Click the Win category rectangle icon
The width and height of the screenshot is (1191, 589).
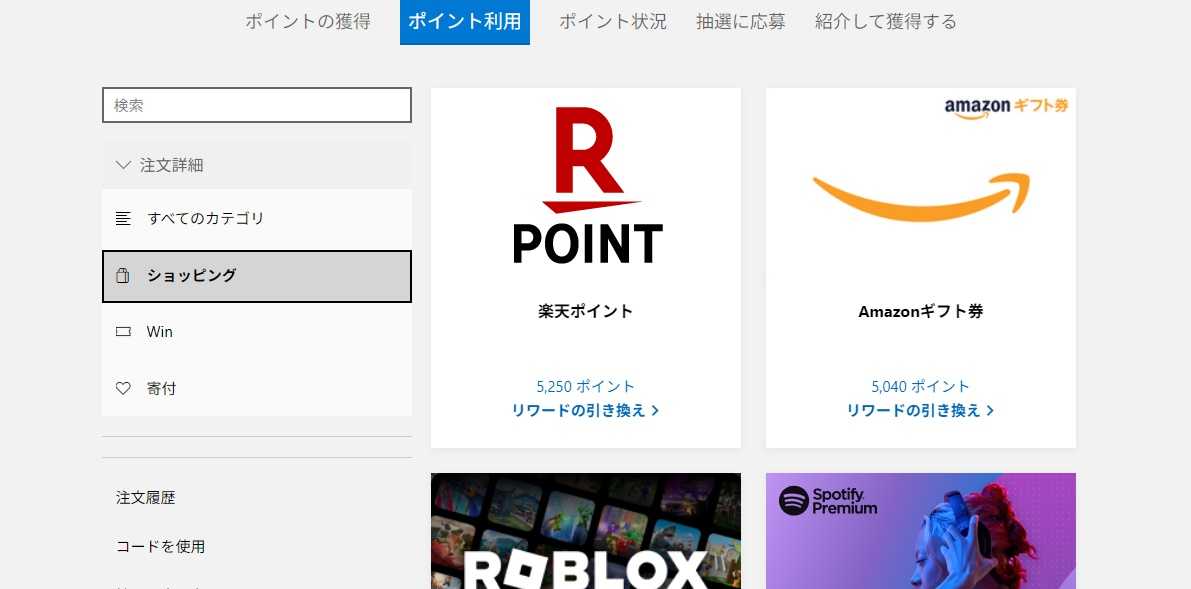click(x=123, y=332)
